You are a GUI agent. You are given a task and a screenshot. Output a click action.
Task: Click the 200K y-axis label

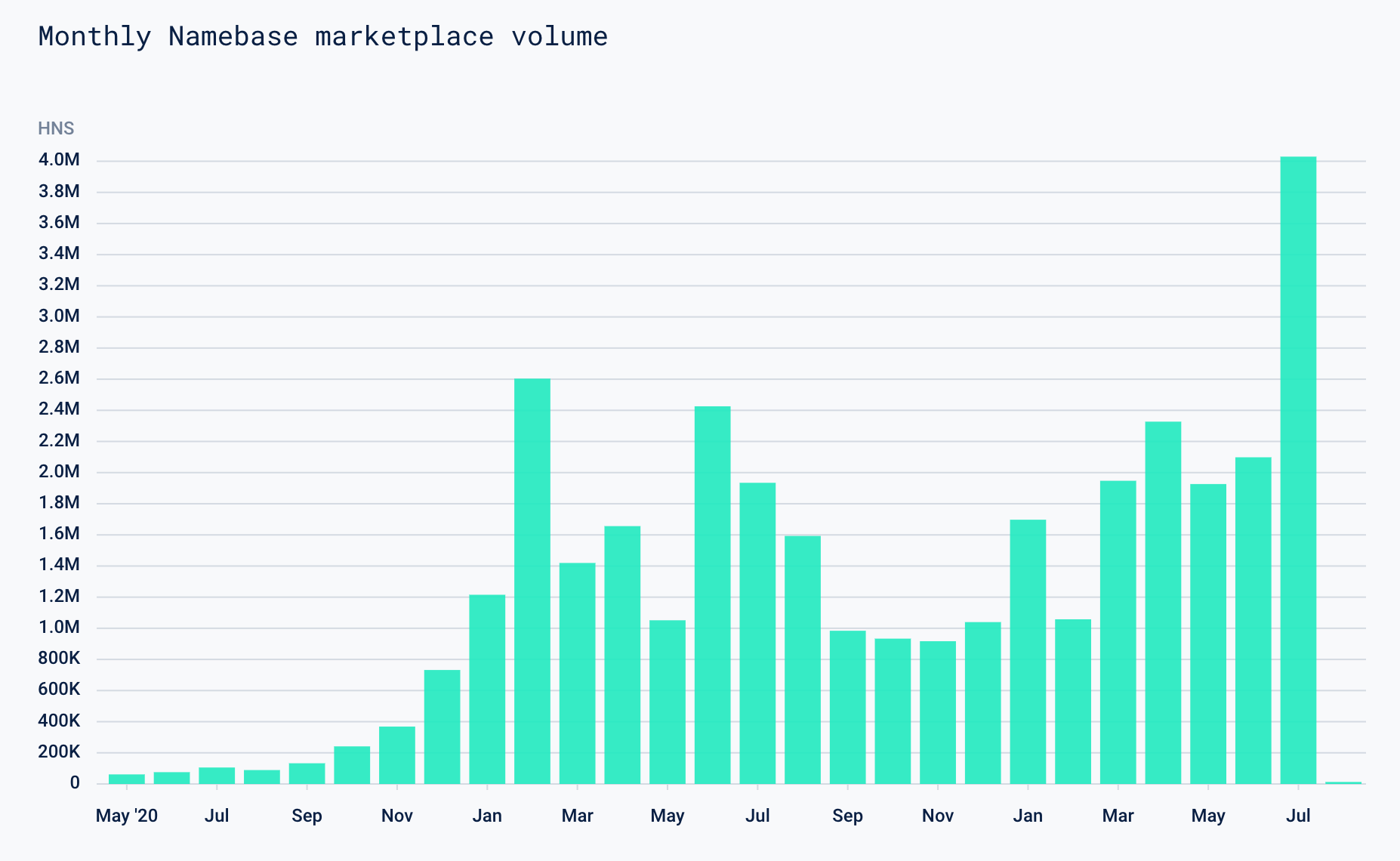[x=59, y=751]
